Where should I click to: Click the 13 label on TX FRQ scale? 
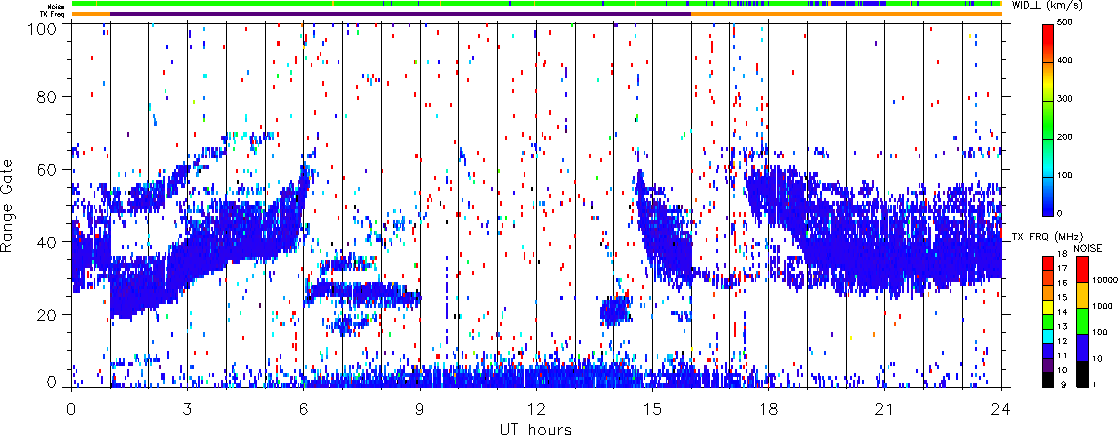coord(1062,327)
